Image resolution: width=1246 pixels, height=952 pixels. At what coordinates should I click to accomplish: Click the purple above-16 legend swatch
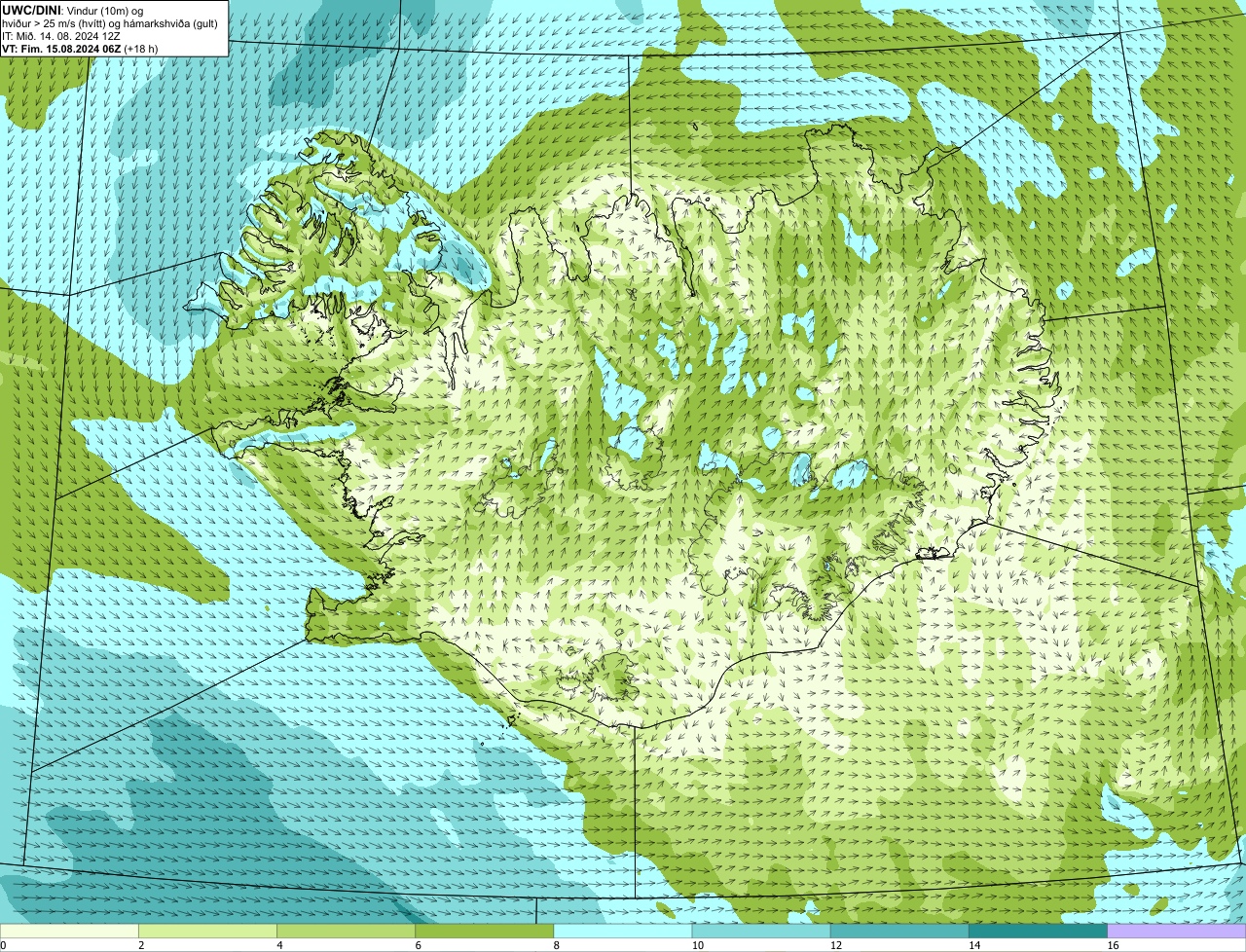pos(1177,932)
